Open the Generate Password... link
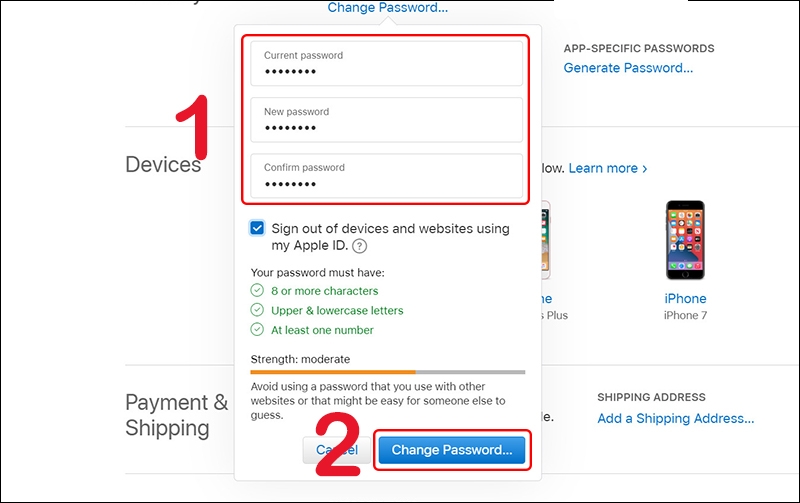 coord(628,68)
